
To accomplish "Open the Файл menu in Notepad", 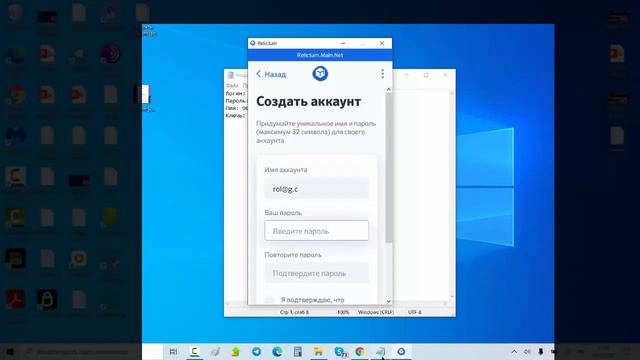I will coord(232,85).
